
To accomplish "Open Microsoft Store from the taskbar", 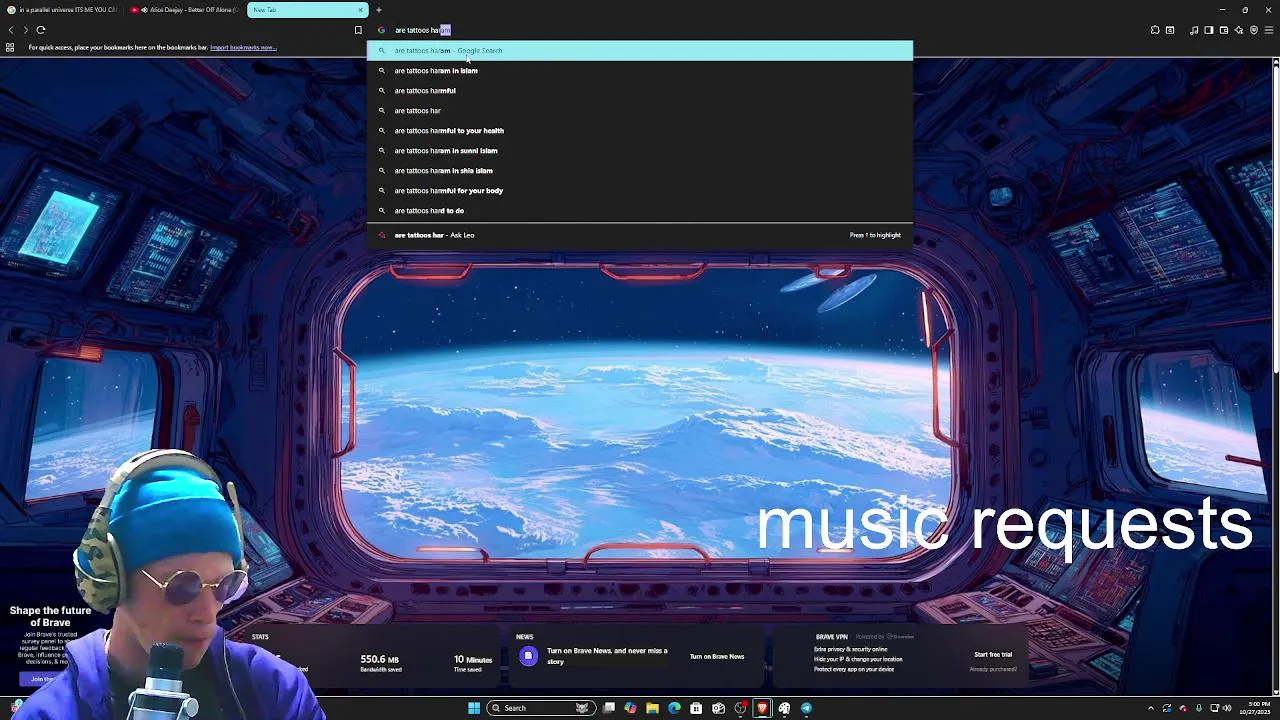I will (x=696, y=708).
